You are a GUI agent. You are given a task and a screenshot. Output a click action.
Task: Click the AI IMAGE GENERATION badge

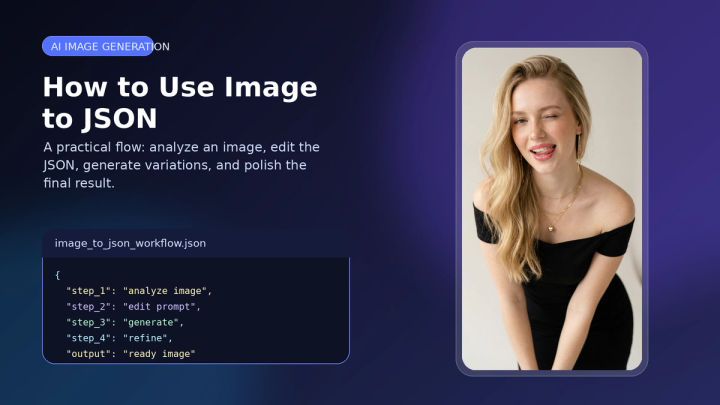[x=98, y=46]
